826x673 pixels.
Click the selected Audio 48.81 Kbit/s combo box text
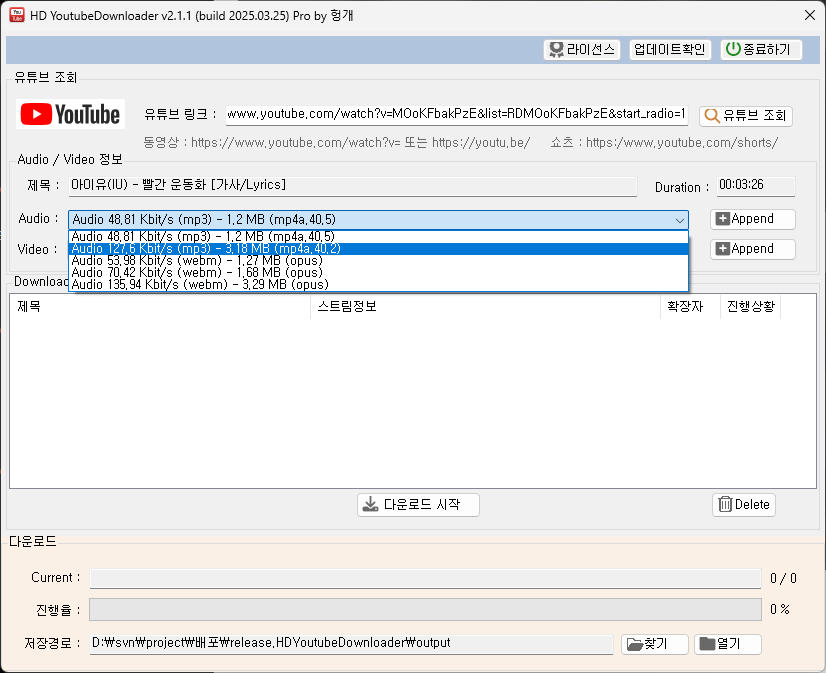pos(204,219)
